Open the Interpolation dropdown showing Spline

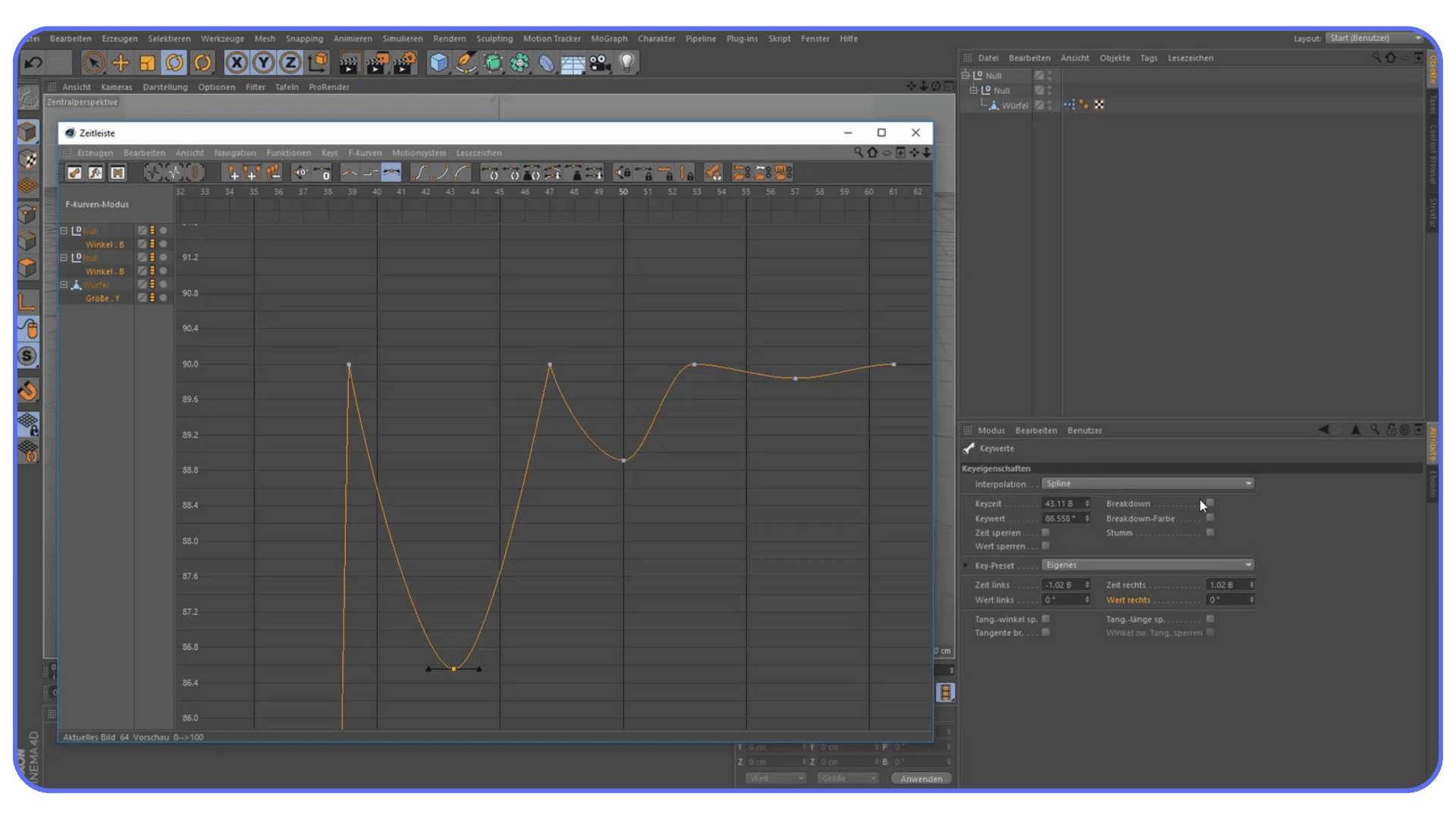coord(1147,483)
